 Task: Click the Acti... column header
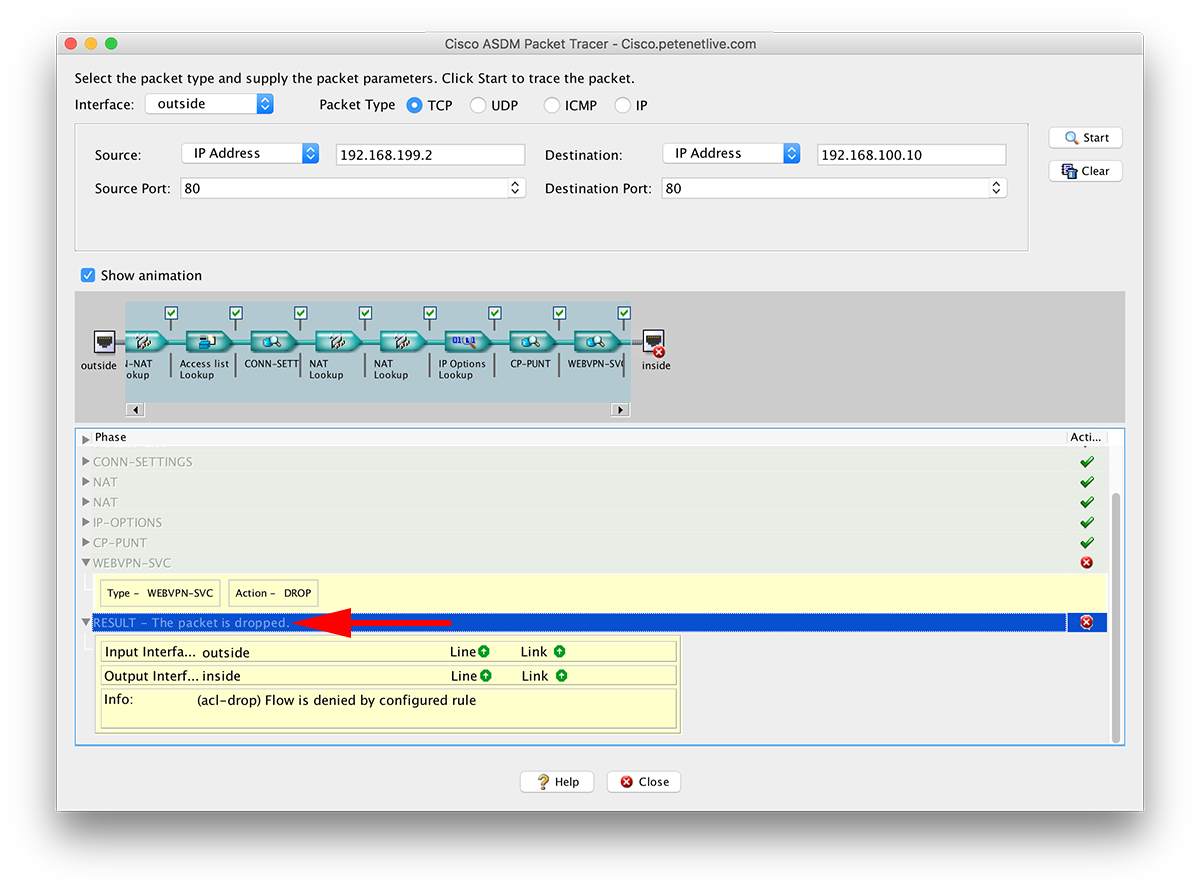[x=1086, y=437]
